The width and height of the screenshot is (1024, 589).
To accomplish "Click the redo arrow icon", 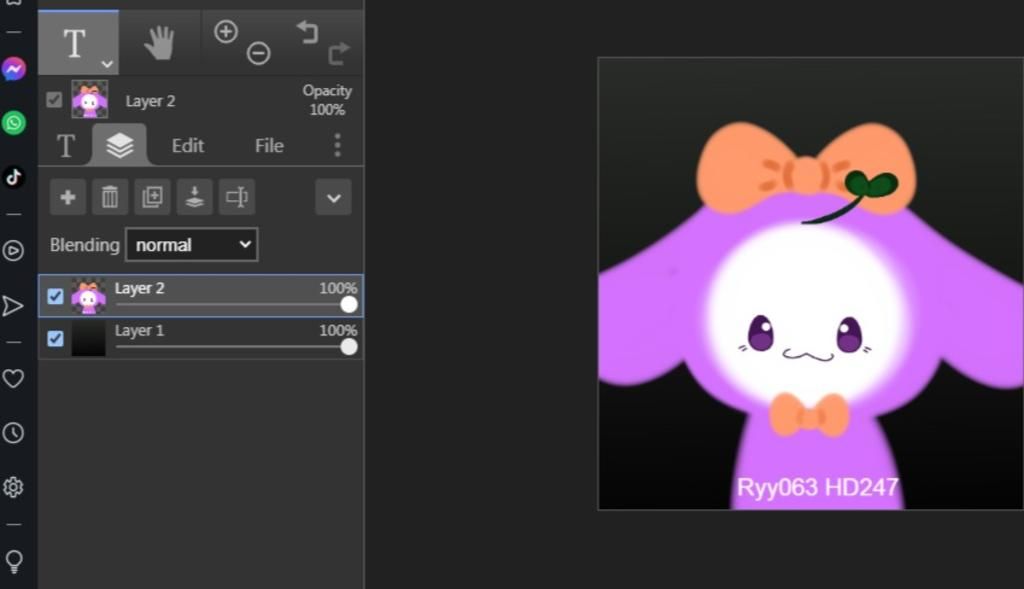I will pyautogui.click(x=339, y=53).
